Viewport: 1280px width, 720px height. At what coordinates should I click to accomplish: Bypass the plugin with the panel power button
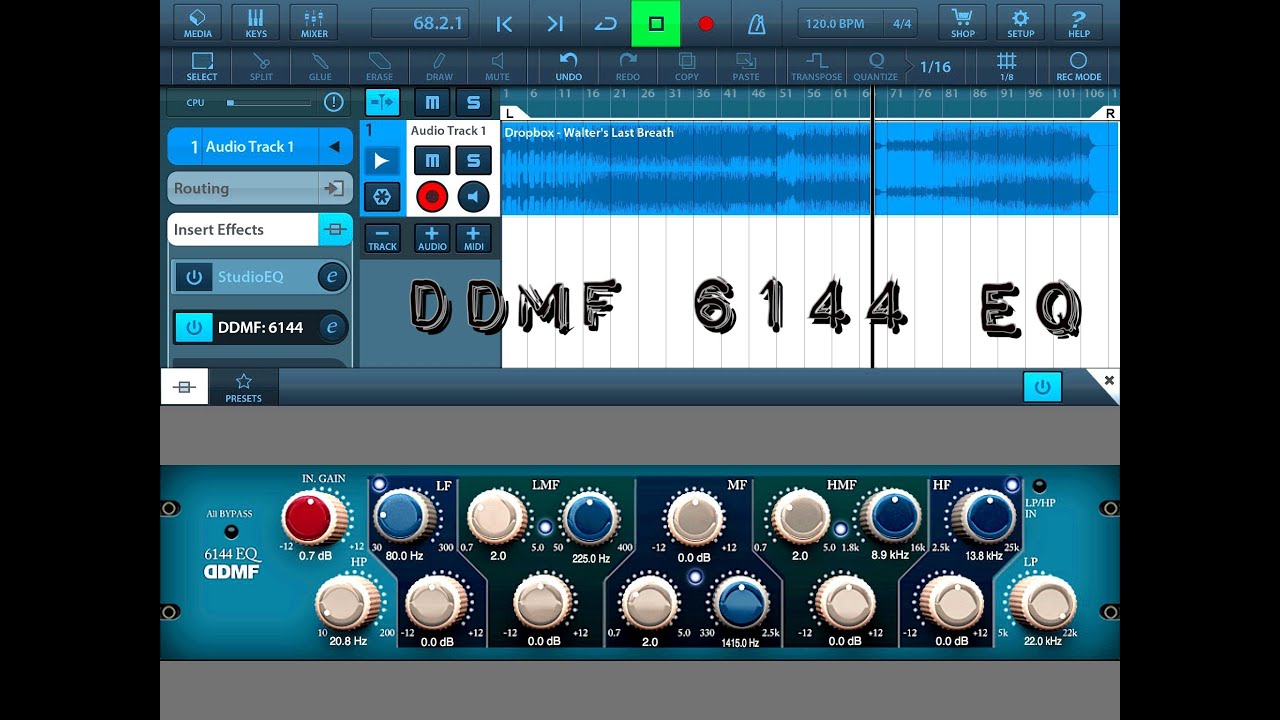pos(1042,387)
